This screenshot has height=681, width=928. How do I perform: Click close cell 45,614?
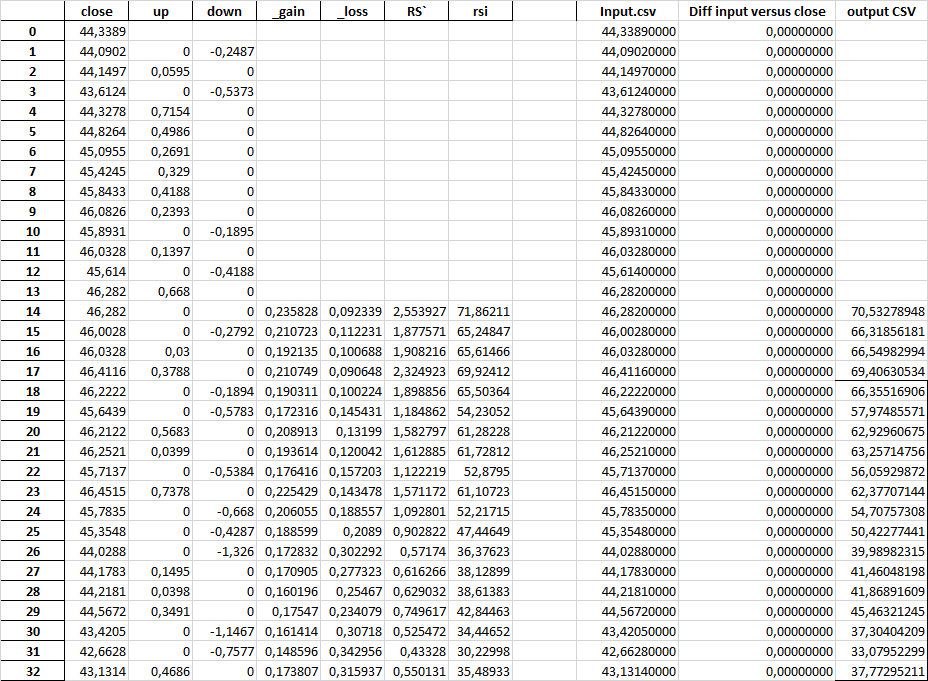tap(96, 272)
